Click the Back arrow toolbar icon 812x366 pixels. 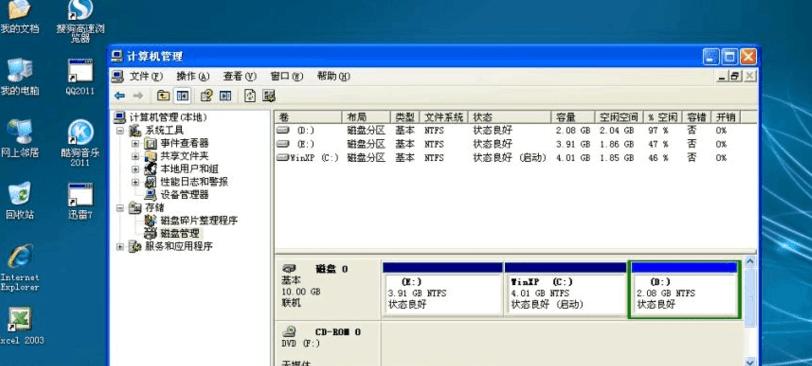120,96
